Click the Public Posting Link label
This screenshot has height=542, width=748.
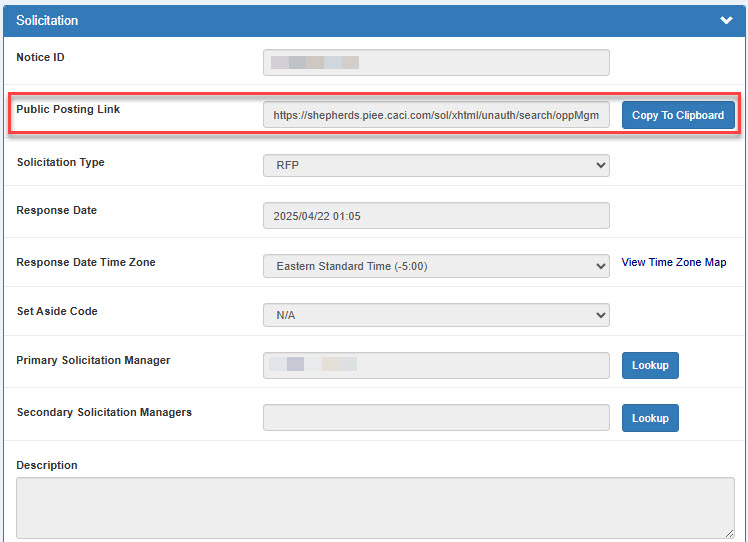pos(68,109)
